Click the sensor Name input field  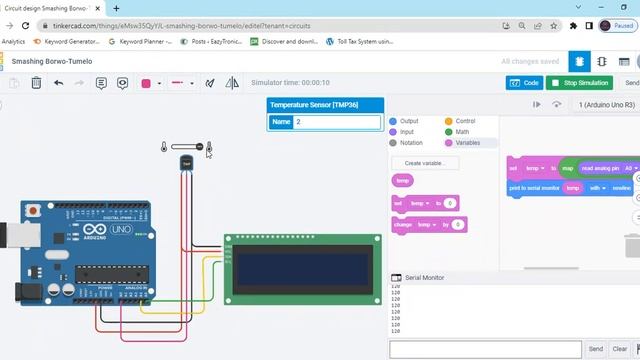click(336, 122)
